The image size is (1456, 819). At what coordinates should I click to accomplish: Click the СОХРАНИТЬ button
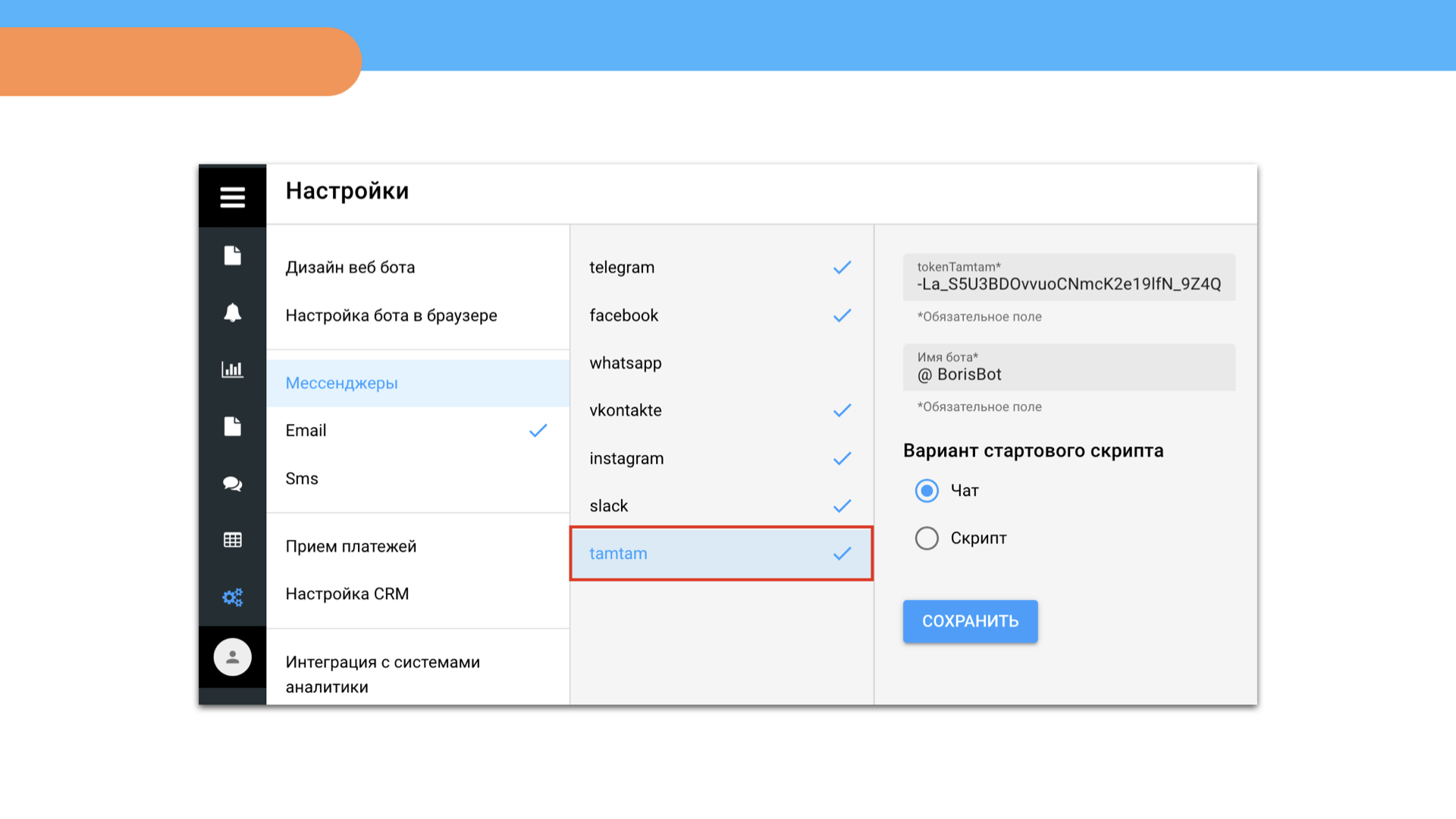pos(970,621)
